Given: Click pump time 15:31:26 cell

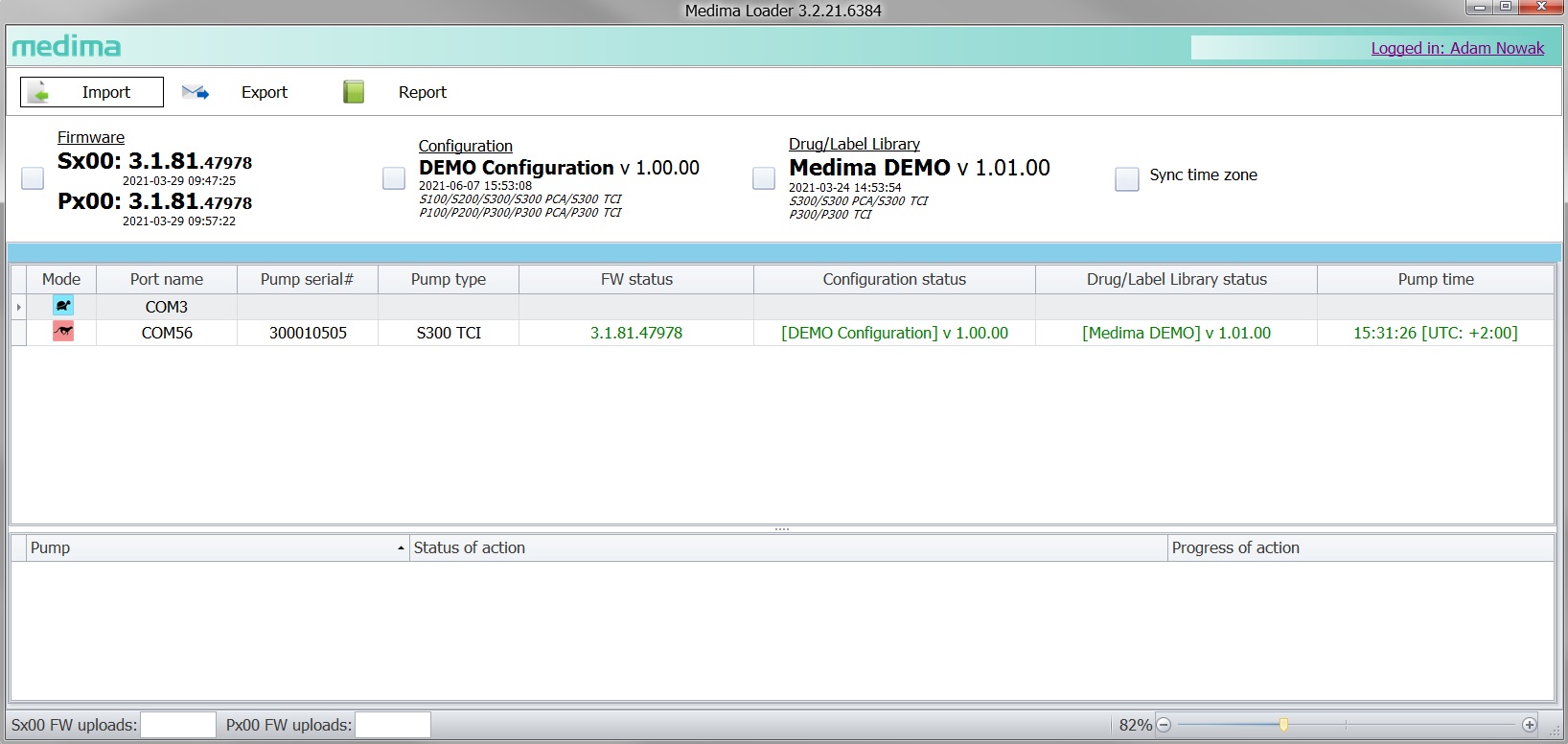Looking at the screenshot, I should [1436, 333].
